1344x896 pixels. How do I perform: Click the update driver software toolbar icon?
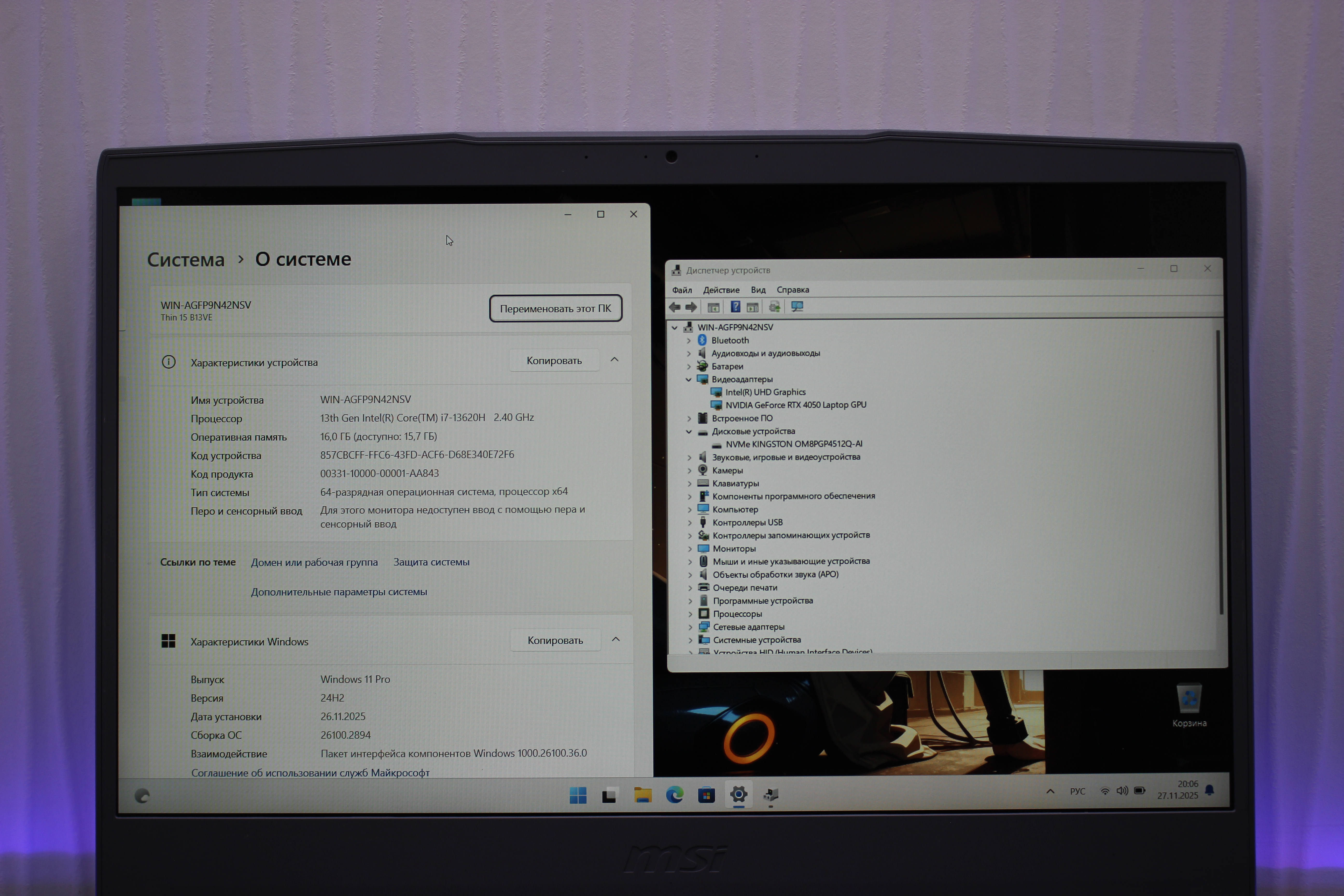[x=774, y=307]
